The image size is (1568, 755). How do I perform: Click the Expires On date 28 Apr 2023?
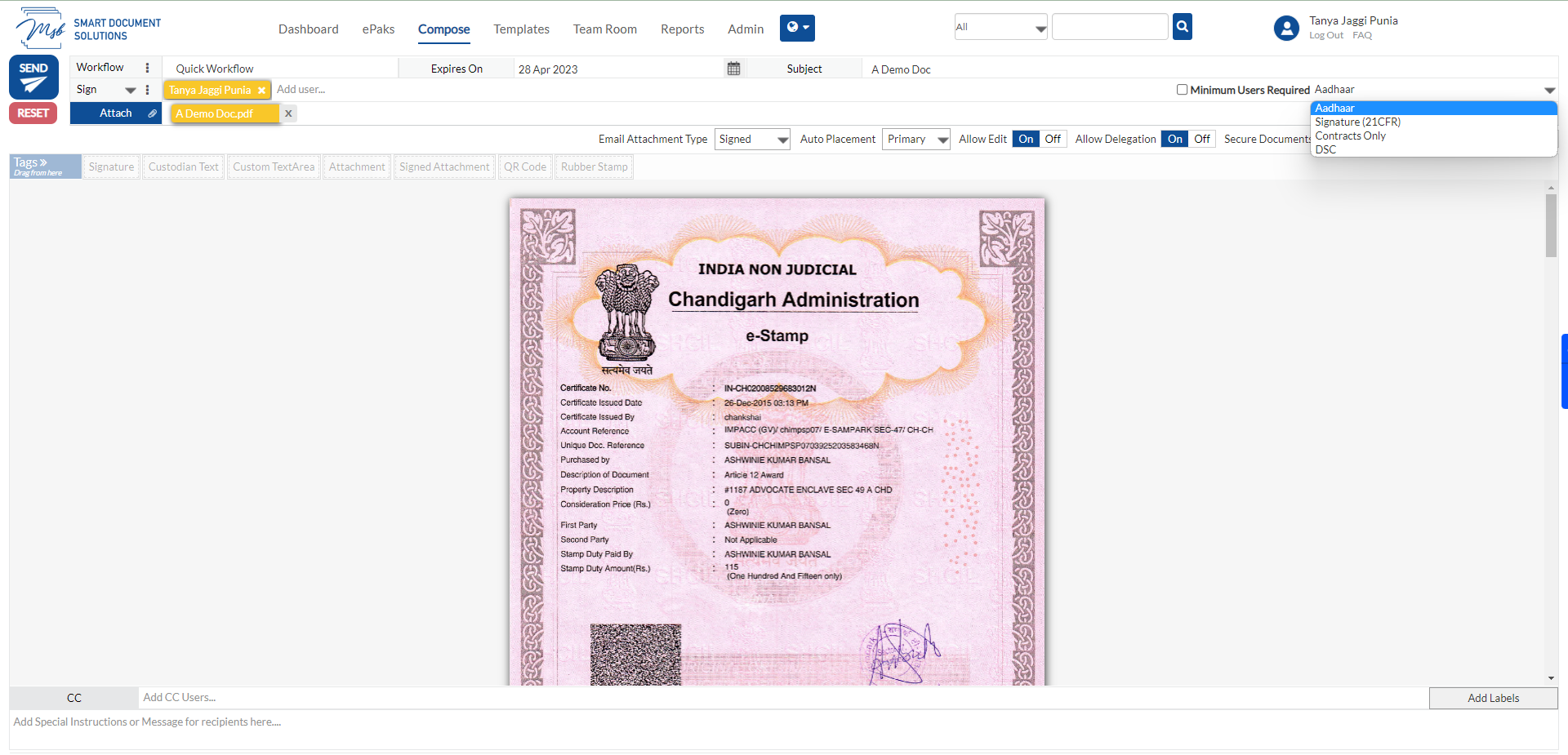tap(619, 69)
